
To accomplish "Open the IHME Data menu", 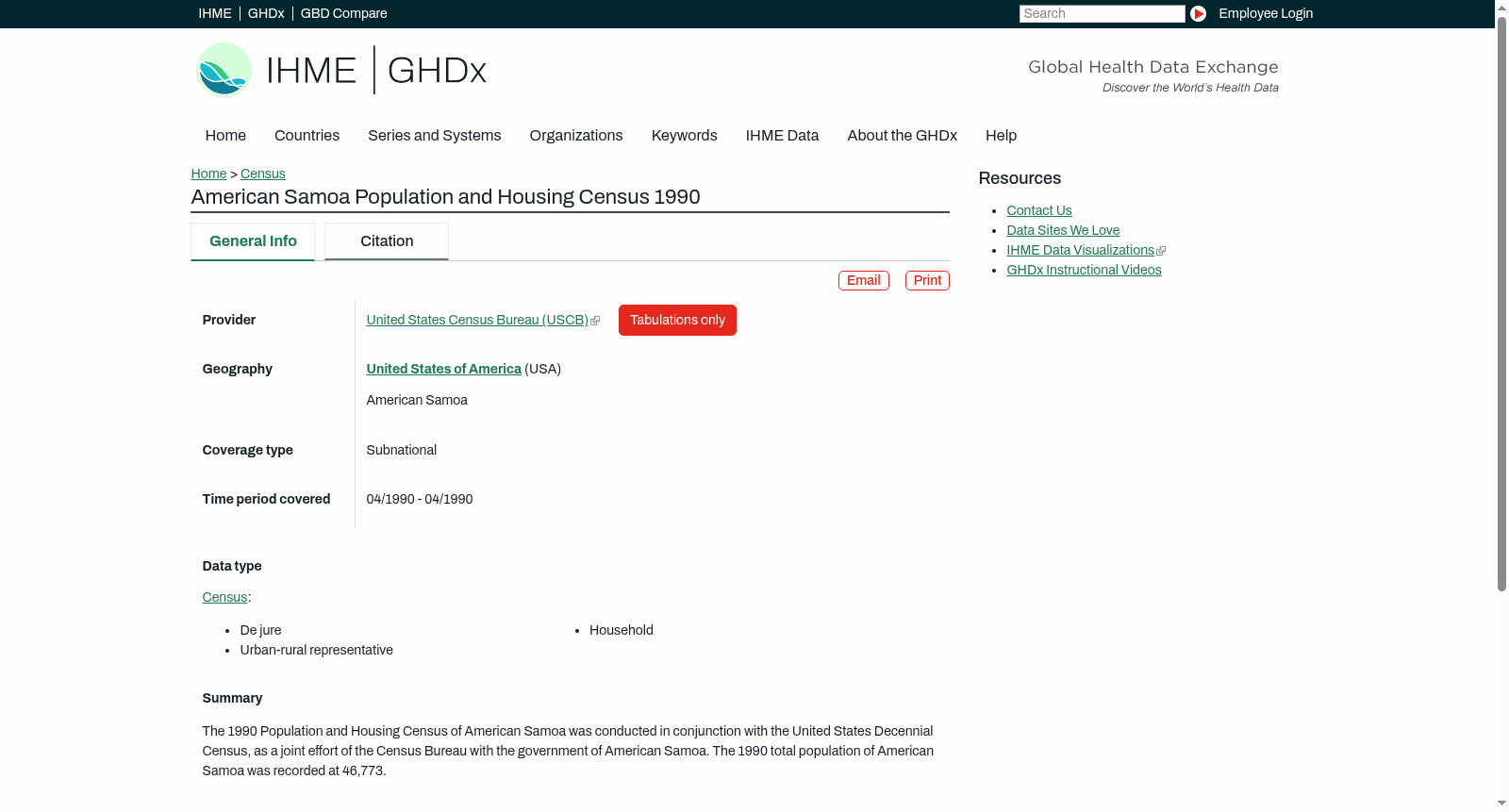I will click(x=782, y=136).
